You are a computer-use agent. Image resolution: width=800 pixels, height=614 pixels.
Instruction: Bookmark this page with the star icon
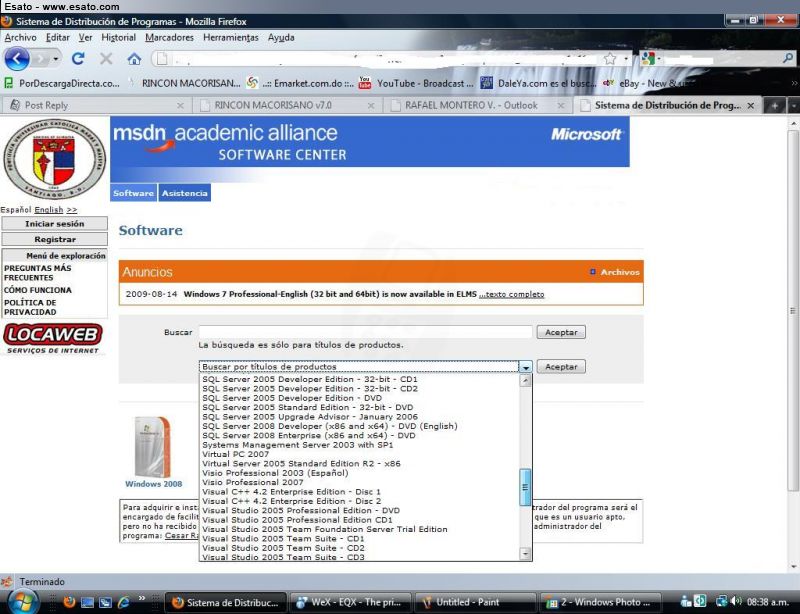pos(610,59)
